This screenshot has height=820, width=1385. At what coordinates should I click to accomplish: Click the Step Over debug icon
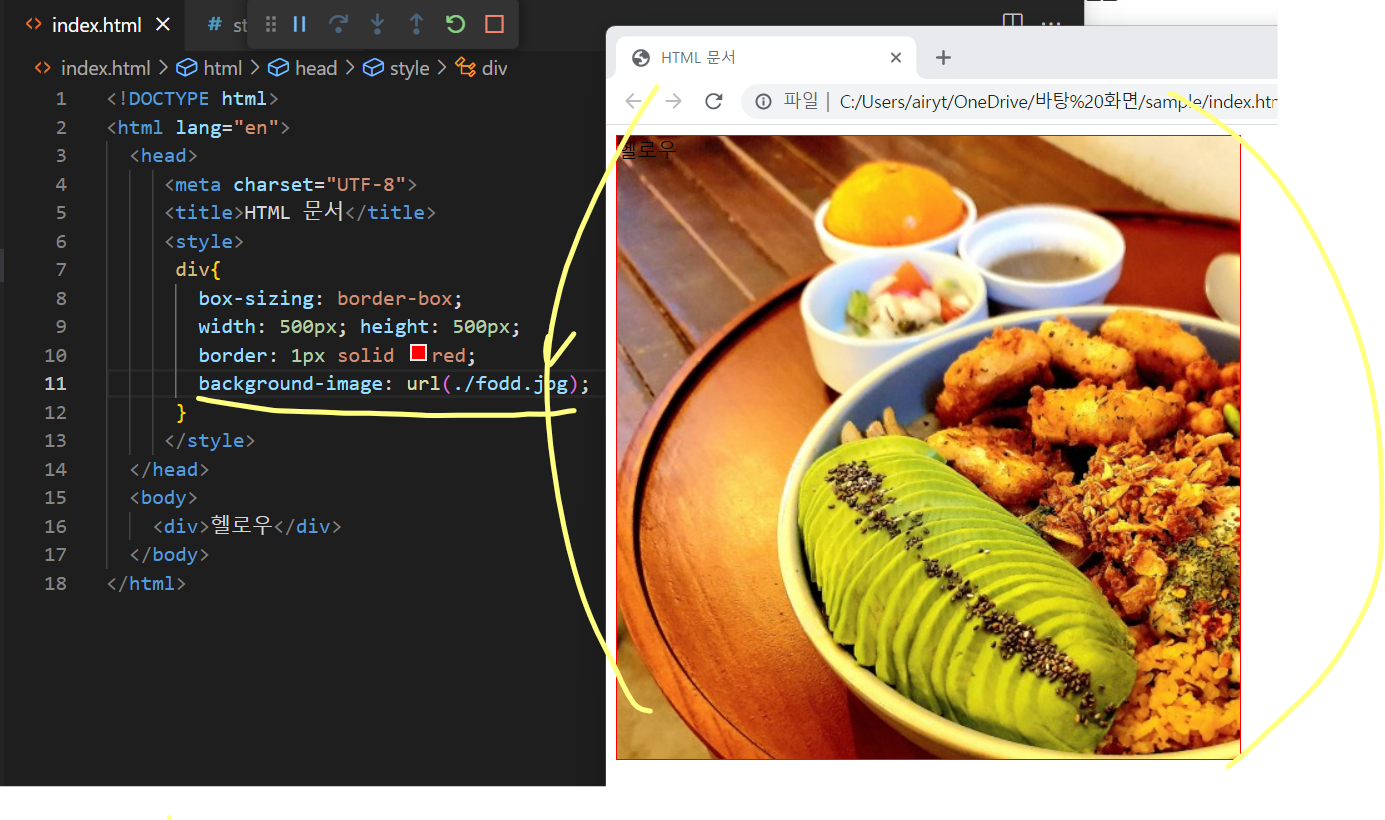338,24
